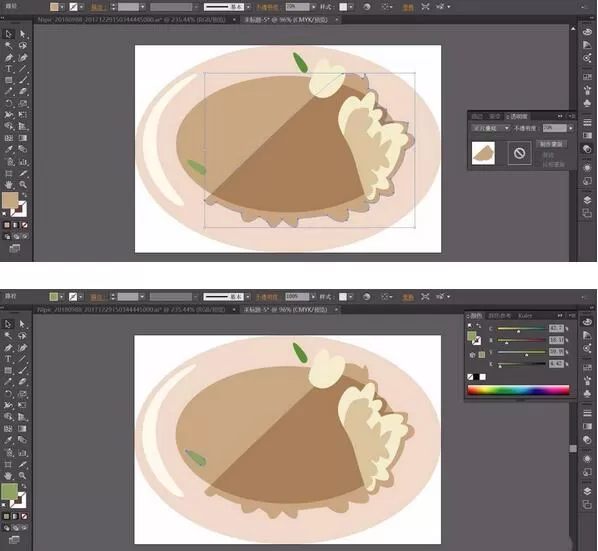The image size is (598, 551).
Task: Switch to Color Guide tab in lower panel
Action: (x=499, y=316)
